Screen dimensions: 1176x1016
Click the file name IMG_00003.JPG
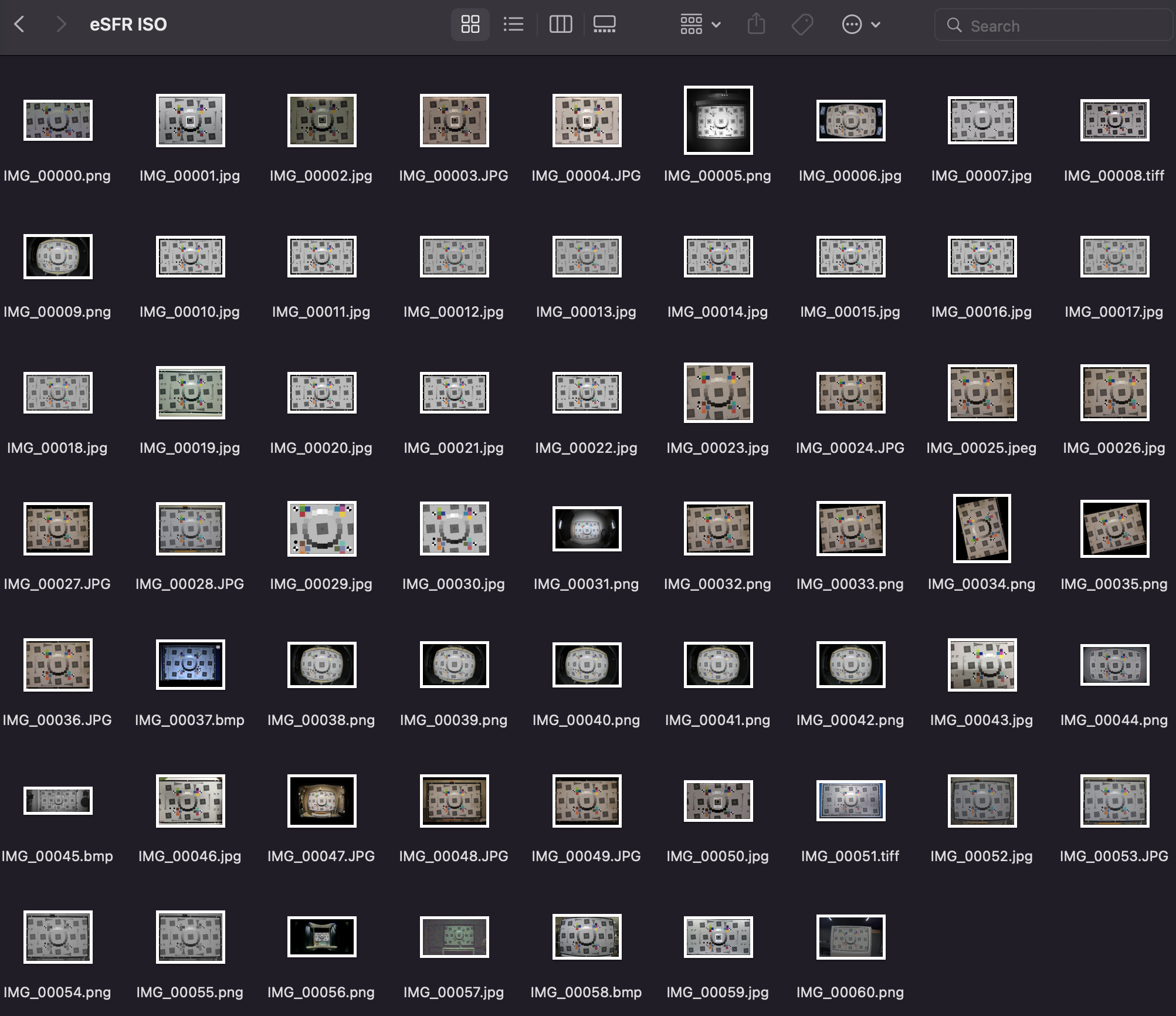tap(454, 176)
